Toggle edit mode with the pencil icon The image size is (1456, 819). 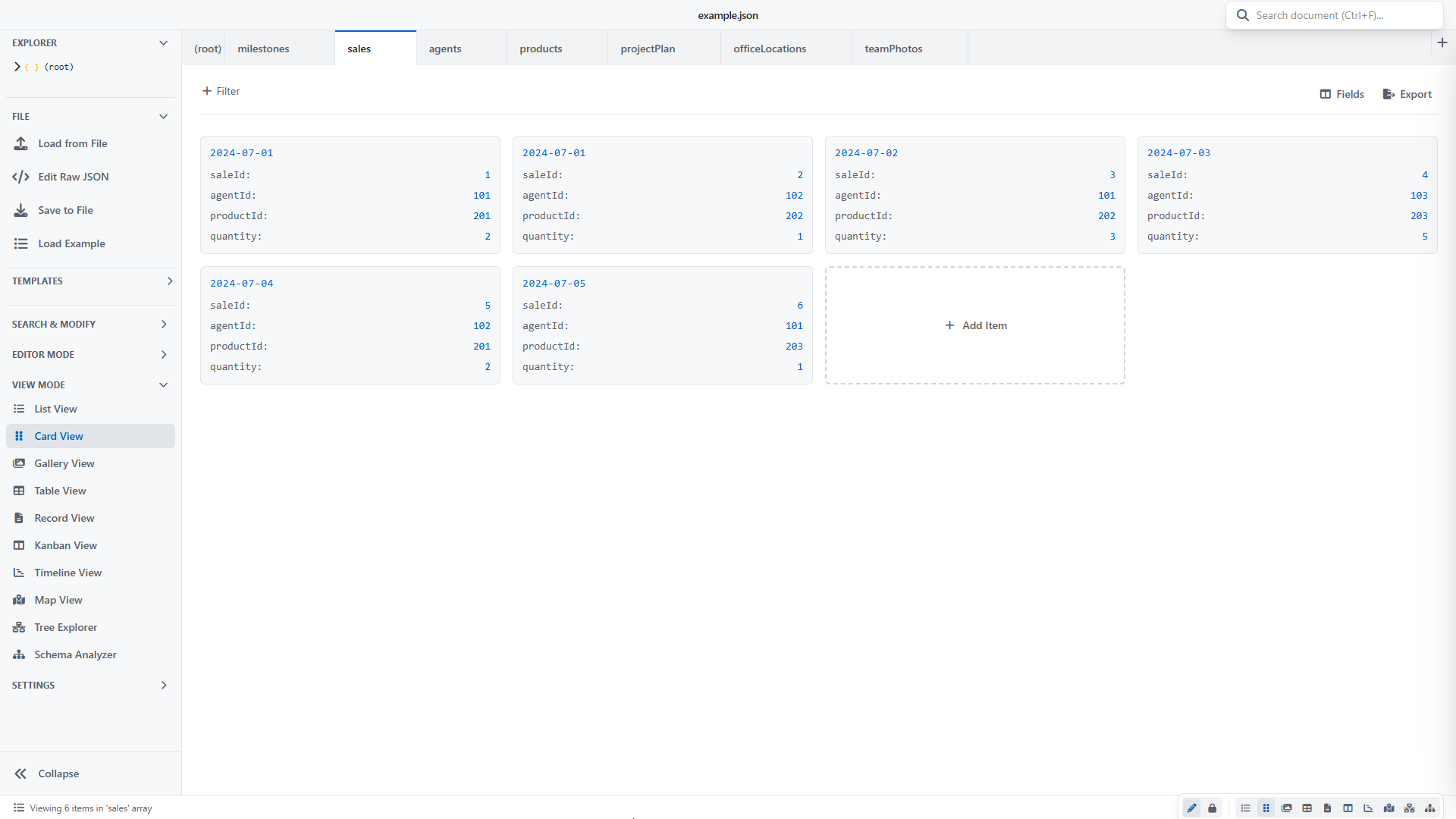coord(1191,808)
